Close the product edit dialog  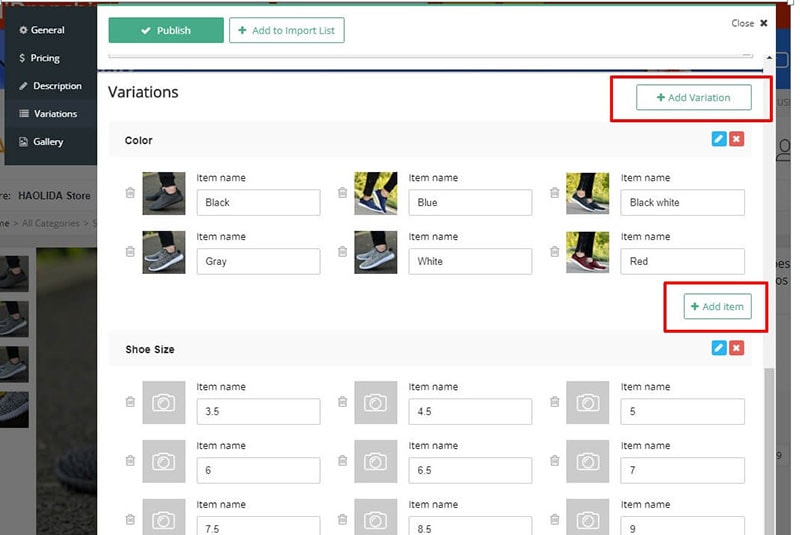point(749,23)
